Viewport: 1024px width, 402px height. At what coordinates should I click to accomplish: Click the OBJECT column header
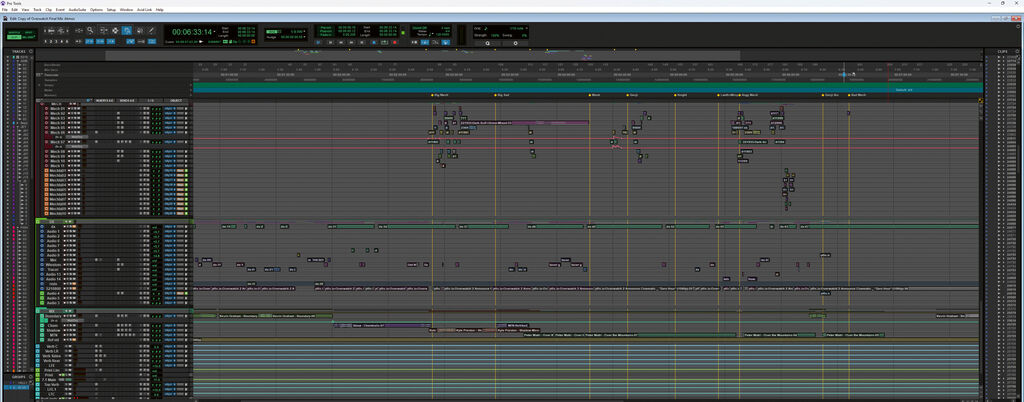click(x=176, y=101)
